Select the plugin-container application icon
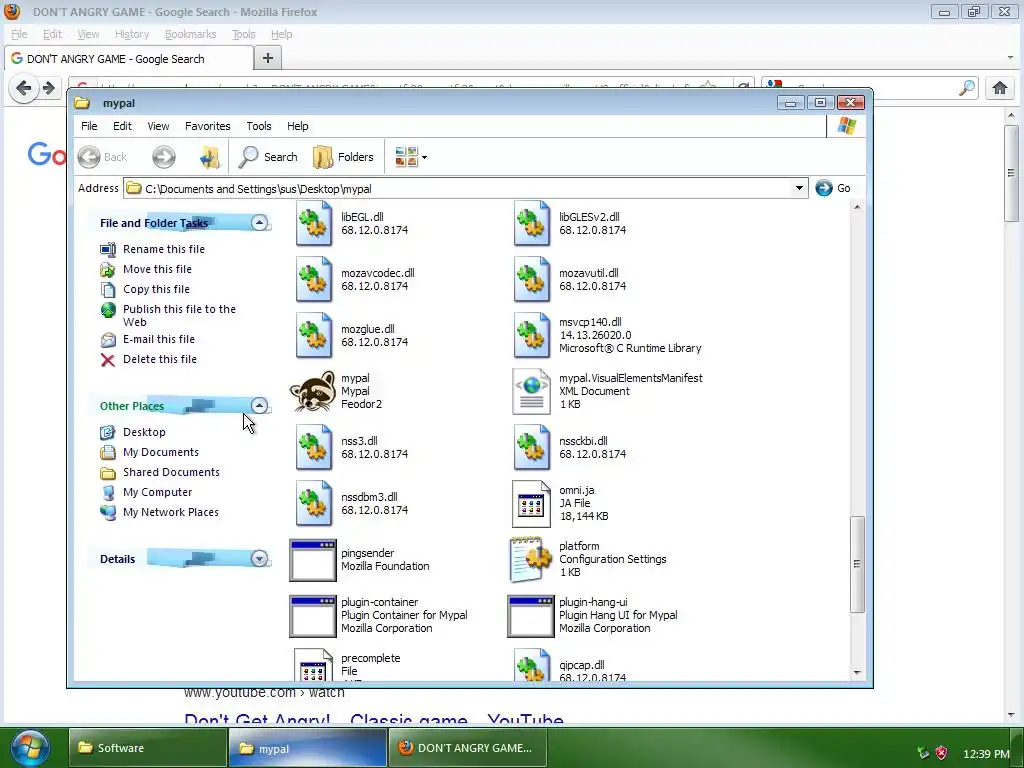 313,616
